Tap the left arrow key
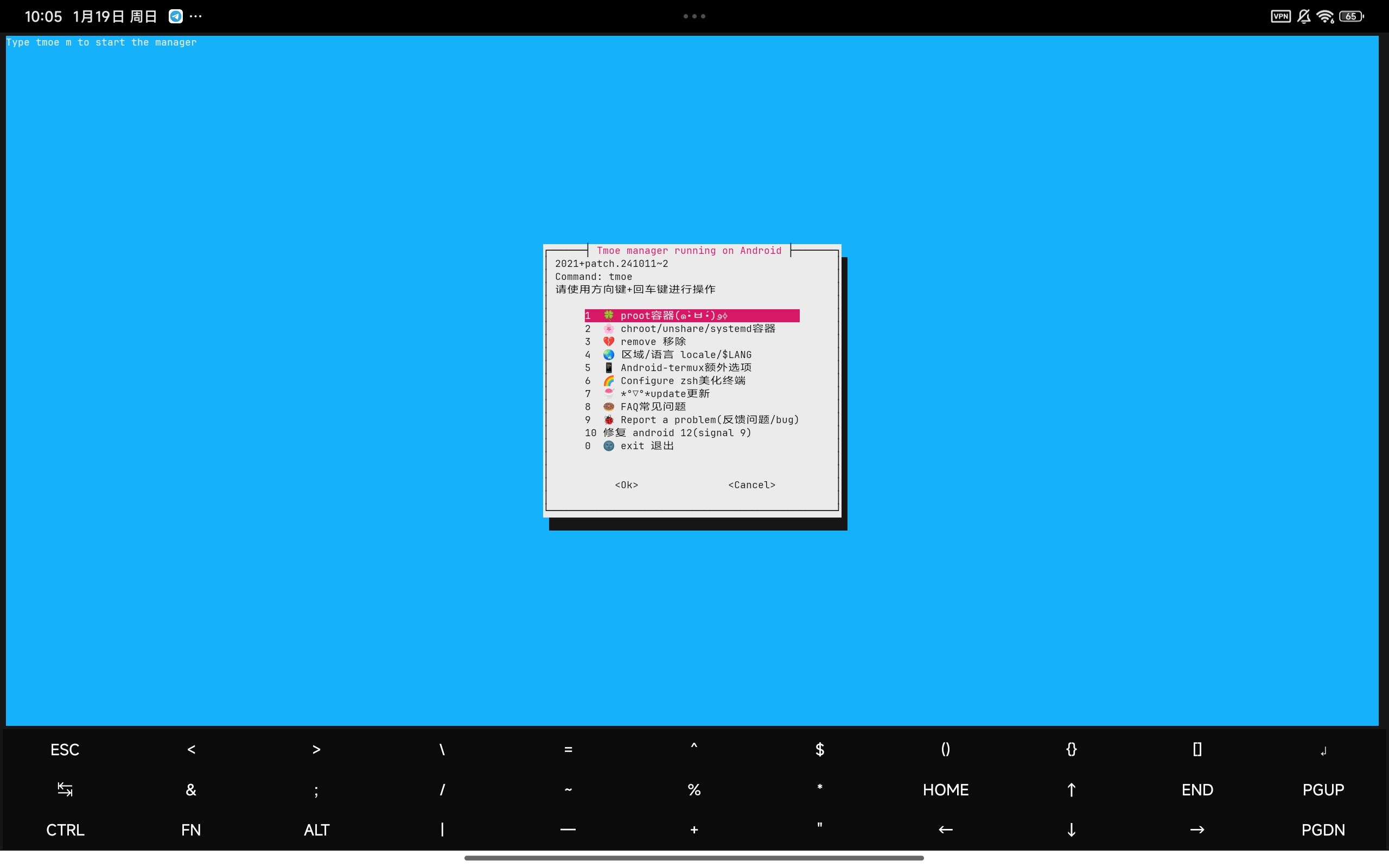The height and width of the screenshot is (868, 1389). [x=946, y=830]
